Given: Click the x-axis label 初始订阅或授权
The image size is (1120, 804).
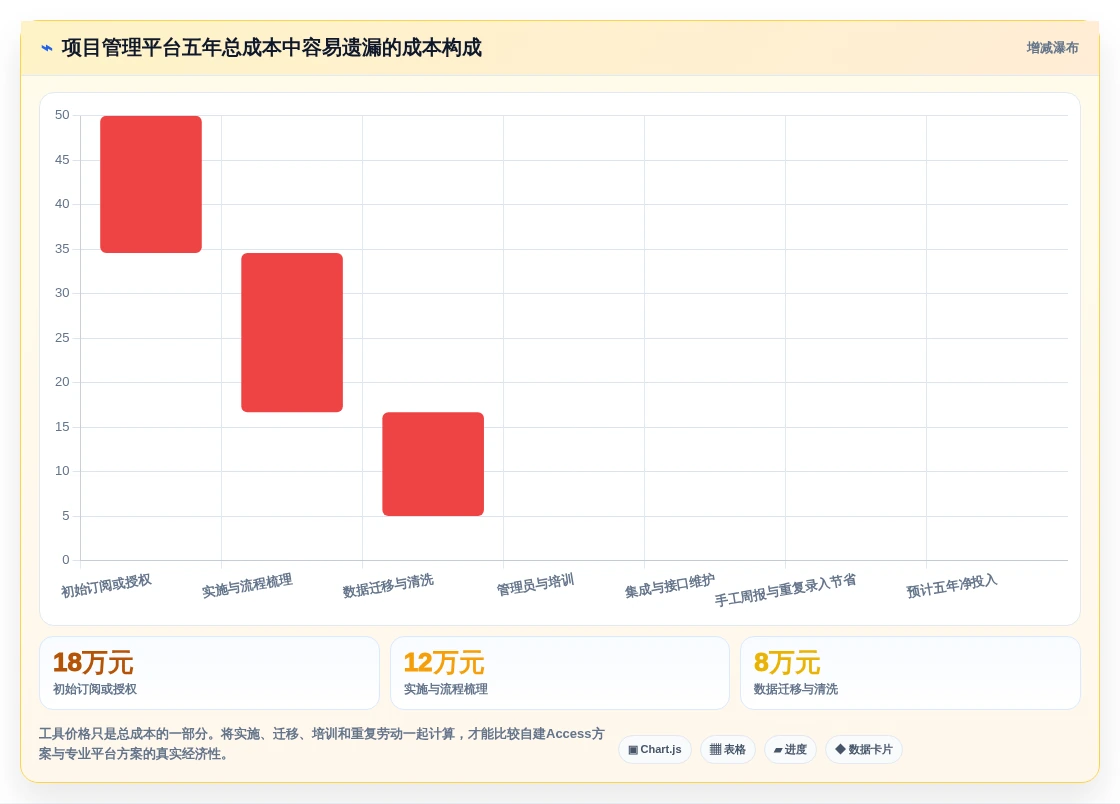Looking at the screenshot, I should tap(106, 586).
